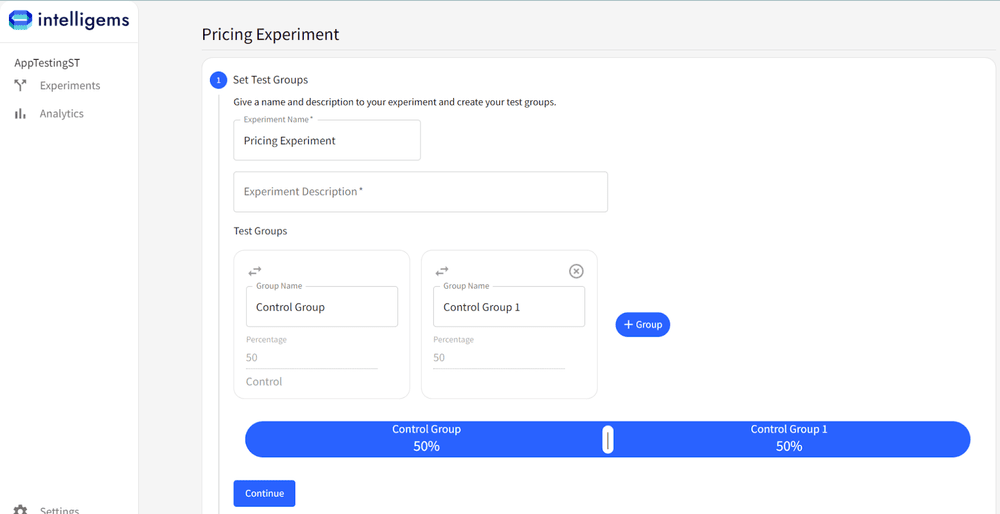This screenshot has width=1000, height=514.
Task: Click the AppTestingST store name
Action: click(x=47, y=63)
